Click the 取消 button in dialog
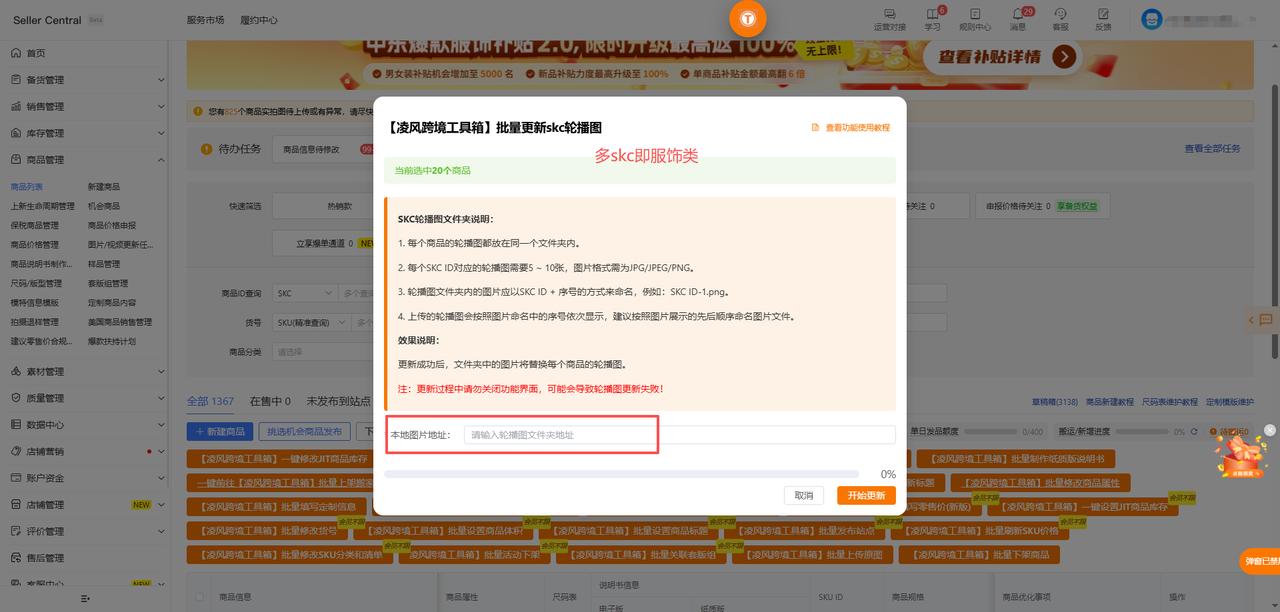 point(804,495)
